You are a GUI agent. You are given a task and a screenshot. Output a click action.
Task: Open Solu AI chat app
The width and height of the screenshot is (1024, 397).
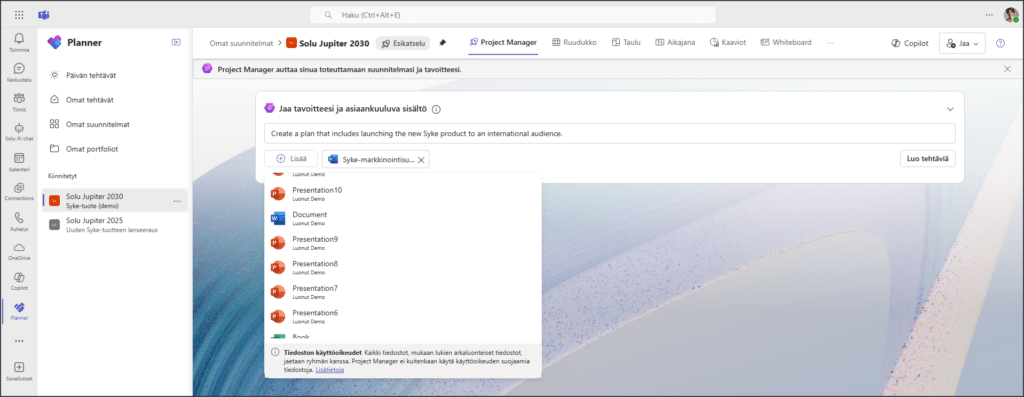[x=19, y=132]
